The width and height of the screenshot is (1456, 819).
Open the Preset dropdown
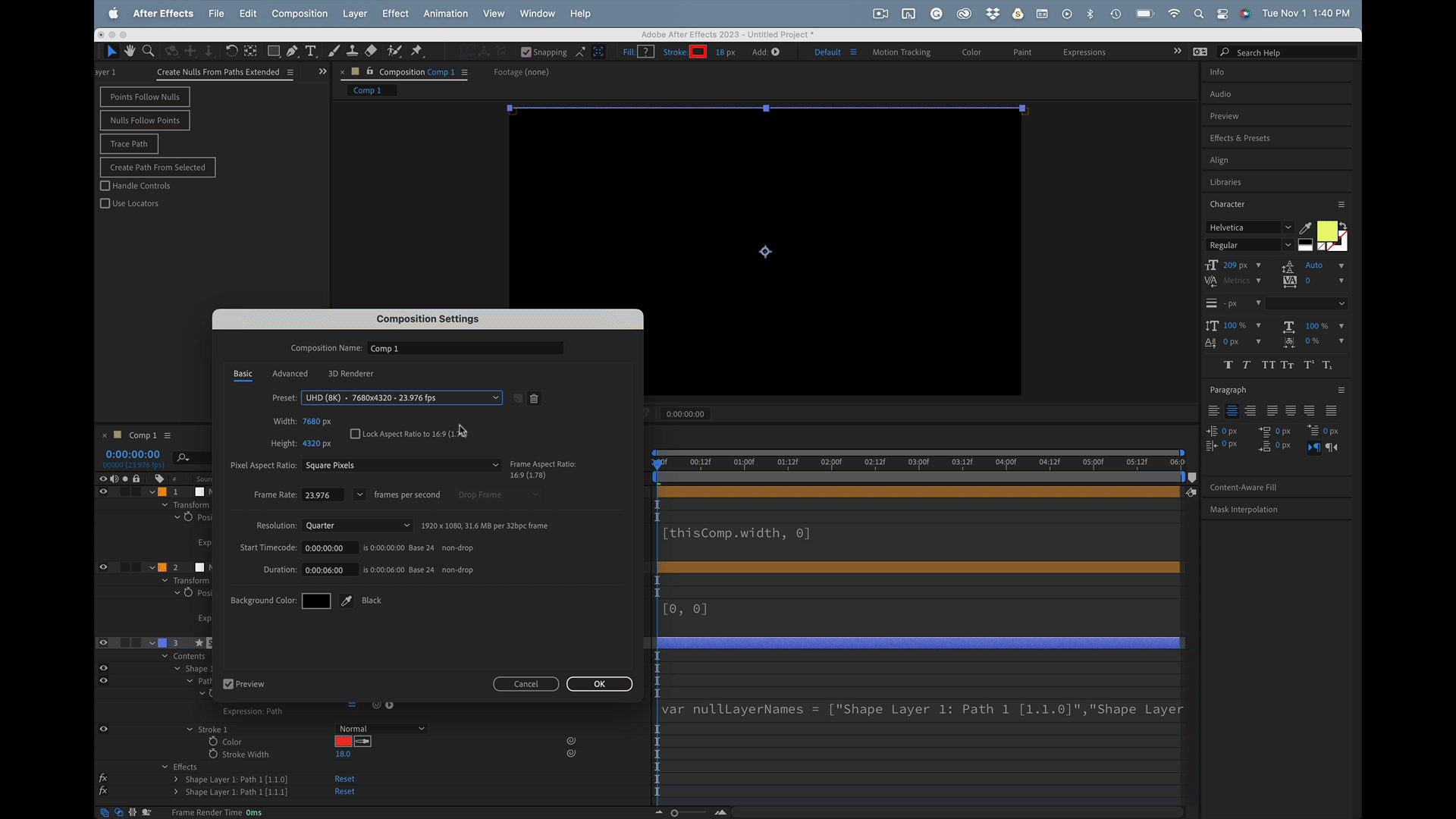click(402, 398)
